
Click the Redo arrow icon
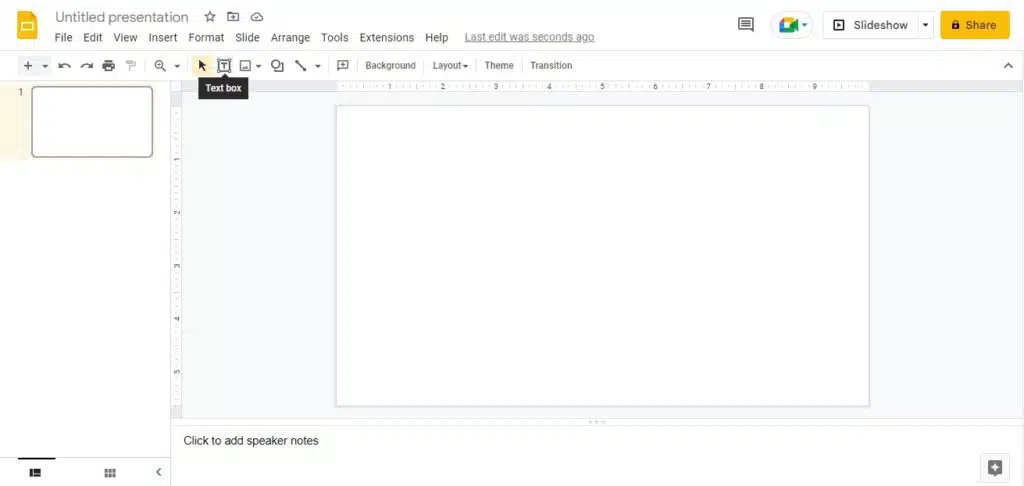[x=87, y=66]
